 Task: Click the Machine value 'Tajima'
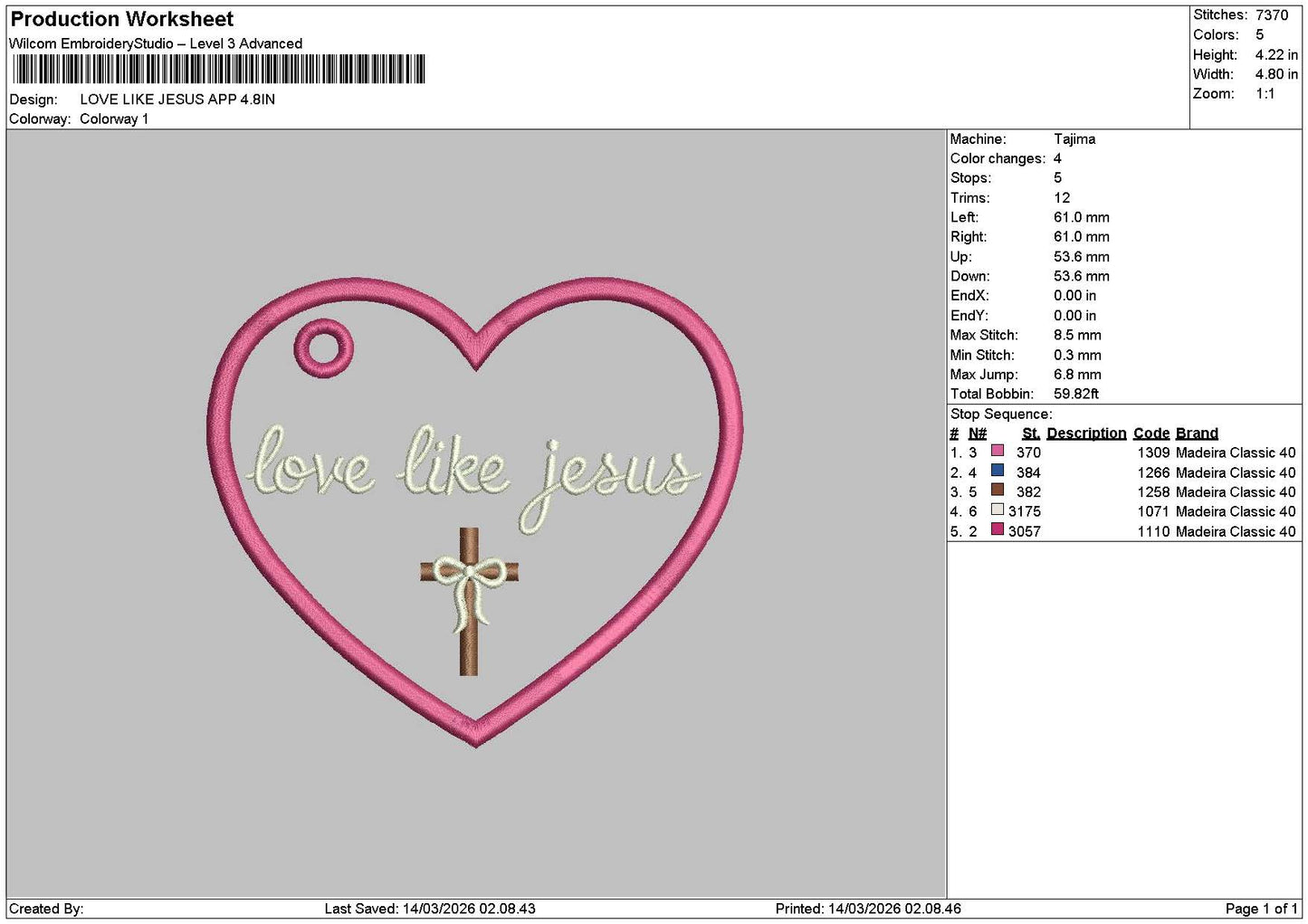[x=1074, y=139]
